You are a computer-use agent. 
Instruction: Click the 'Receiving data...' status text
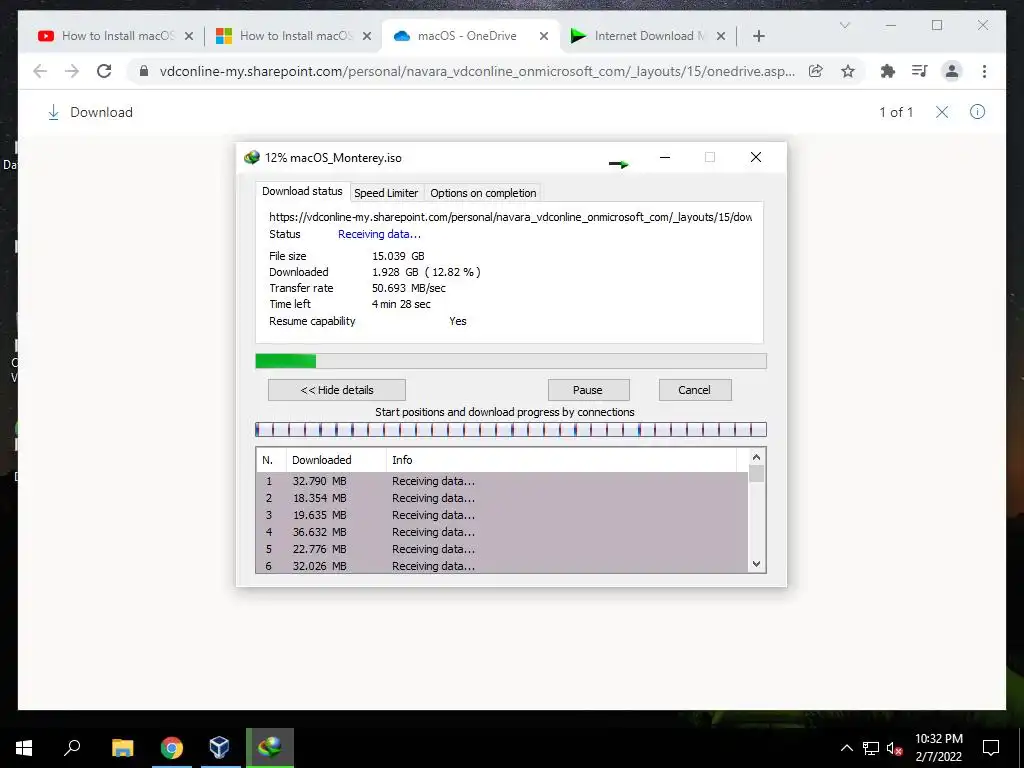coord(379,234)
